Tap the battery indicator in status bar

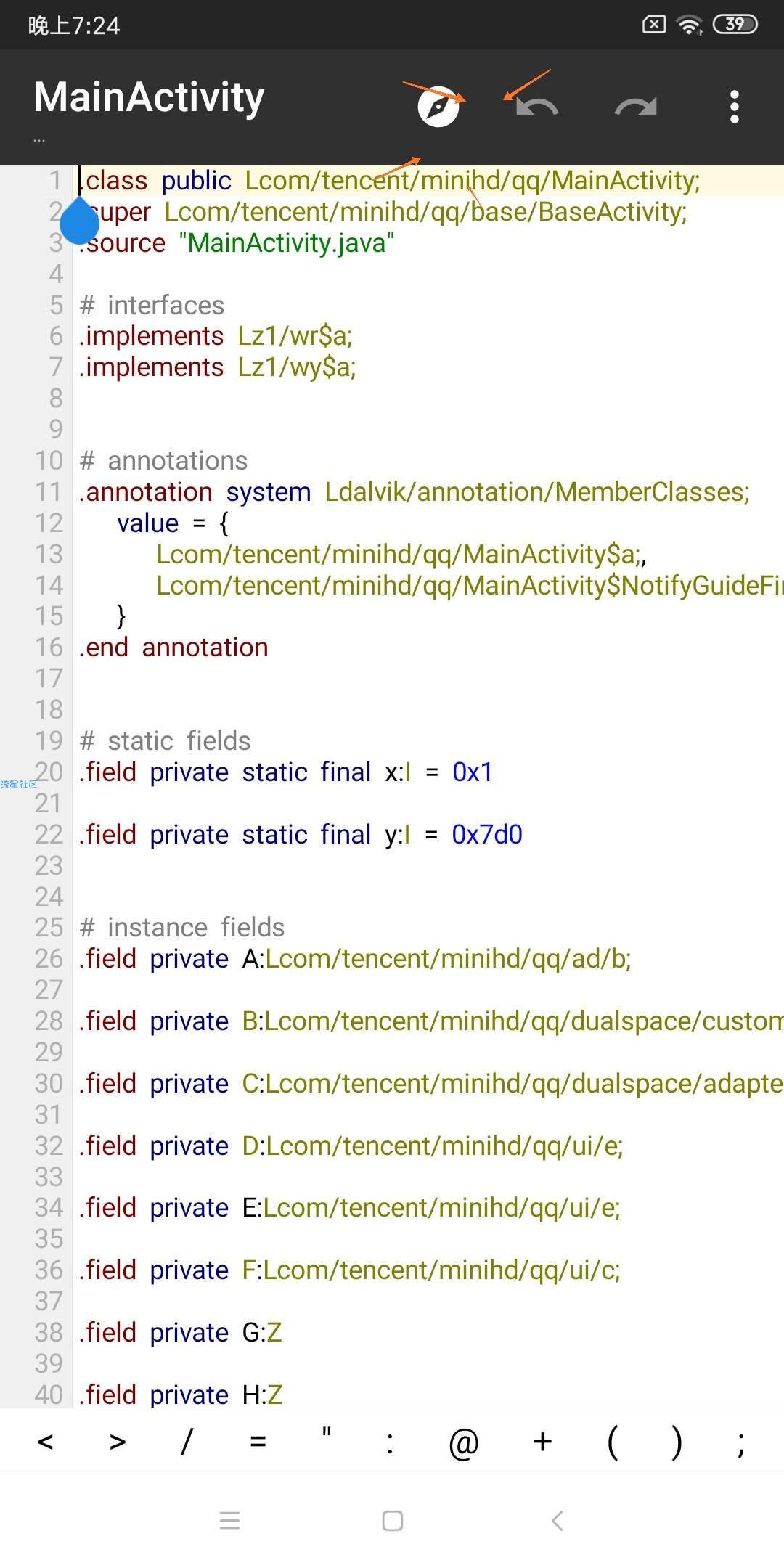pos(735,25)
